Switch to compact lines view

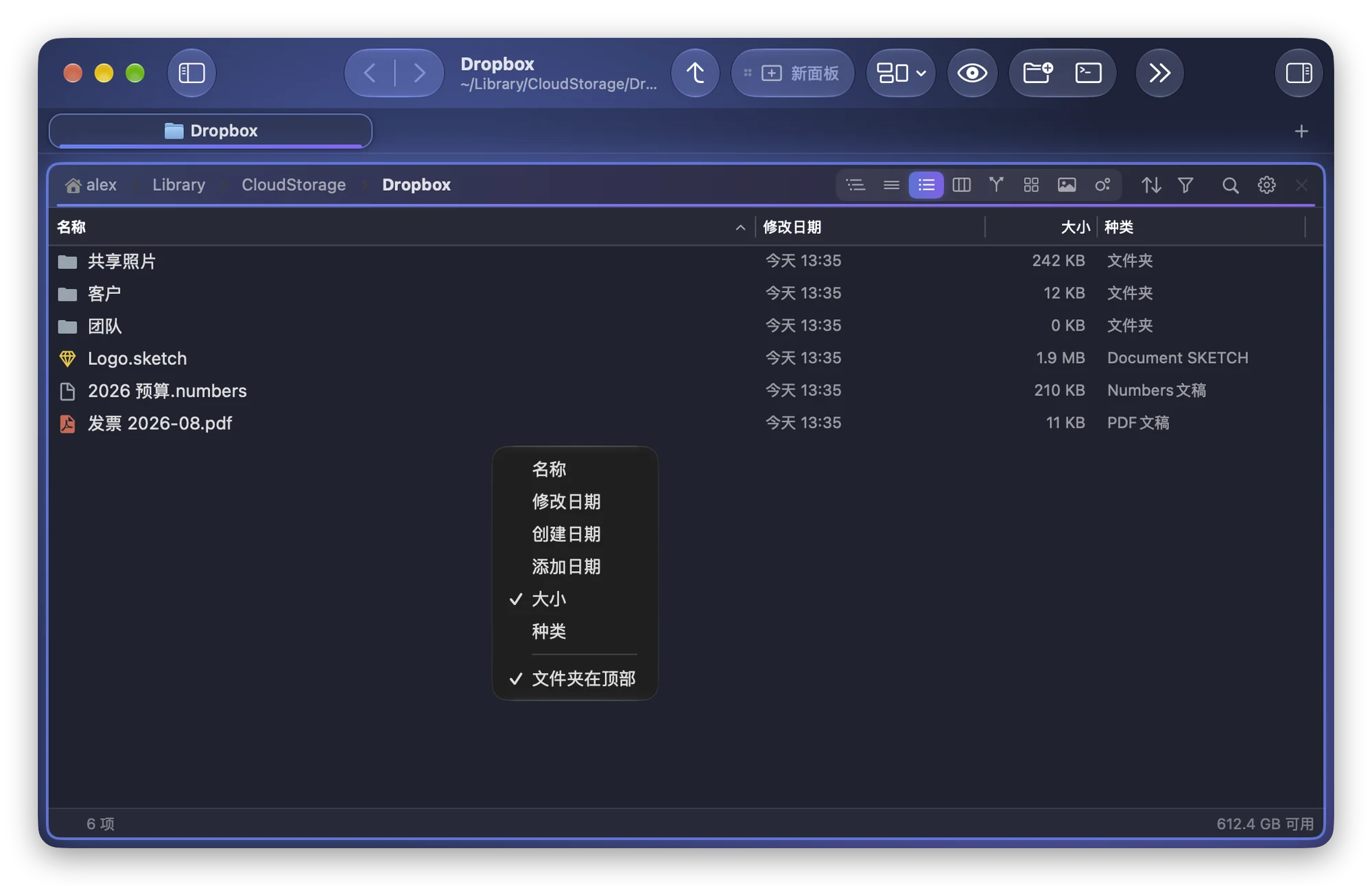891,185
